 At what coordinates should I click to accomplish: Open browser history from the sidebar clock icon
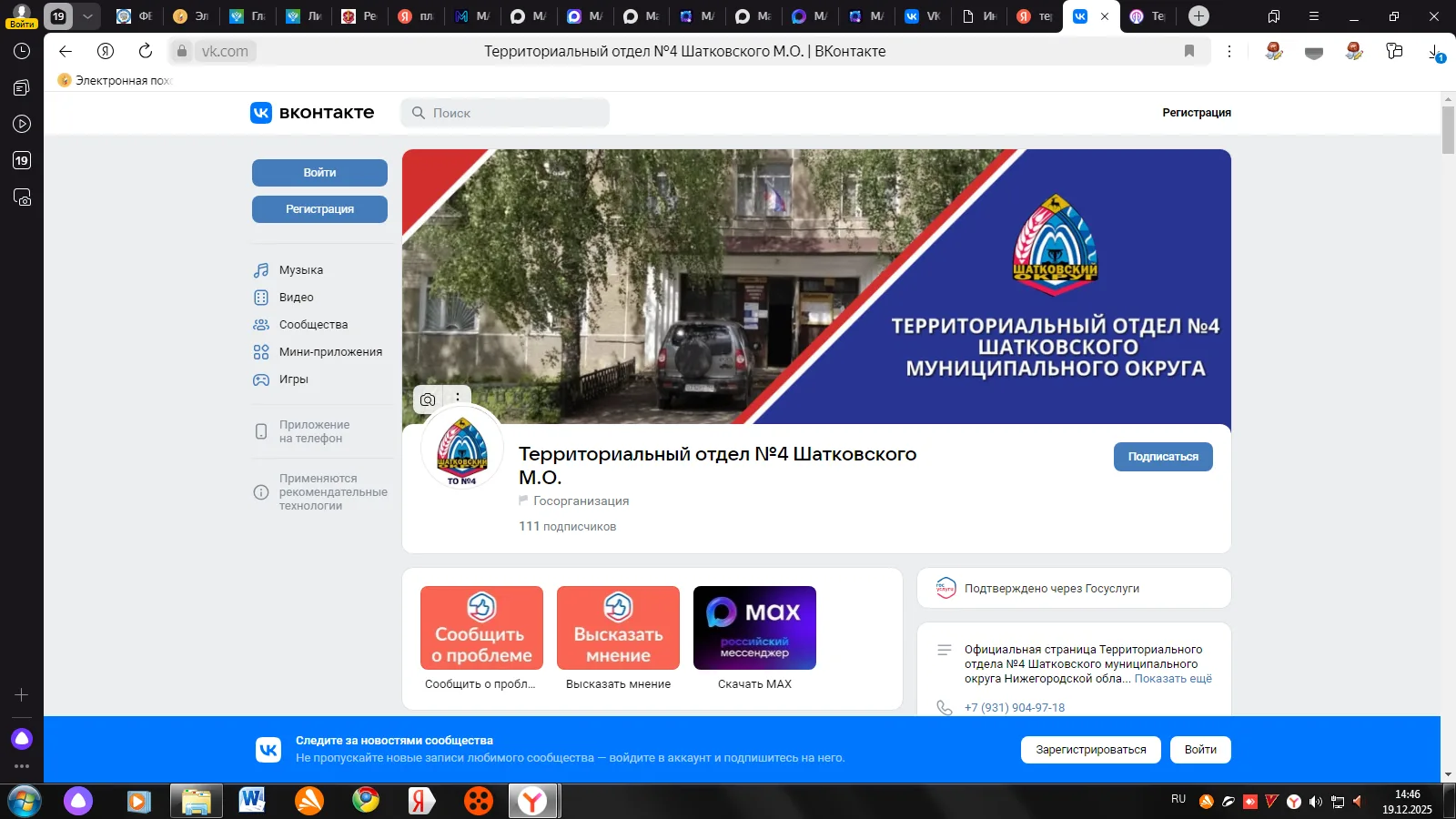coord(22,52)
